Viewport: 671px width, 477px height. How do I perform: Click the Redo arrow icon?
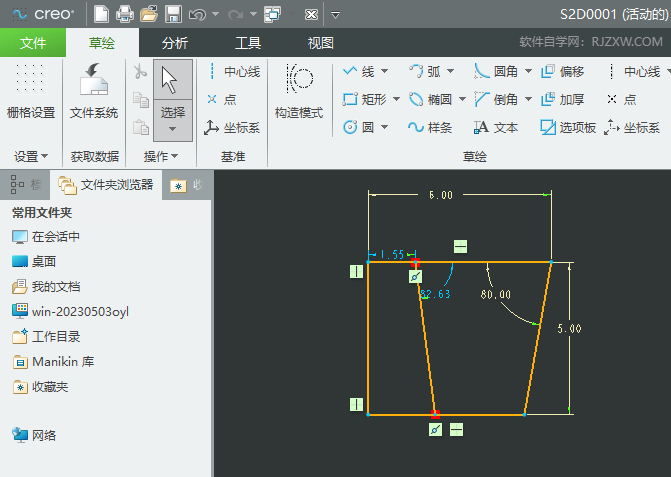click(235, 15)
